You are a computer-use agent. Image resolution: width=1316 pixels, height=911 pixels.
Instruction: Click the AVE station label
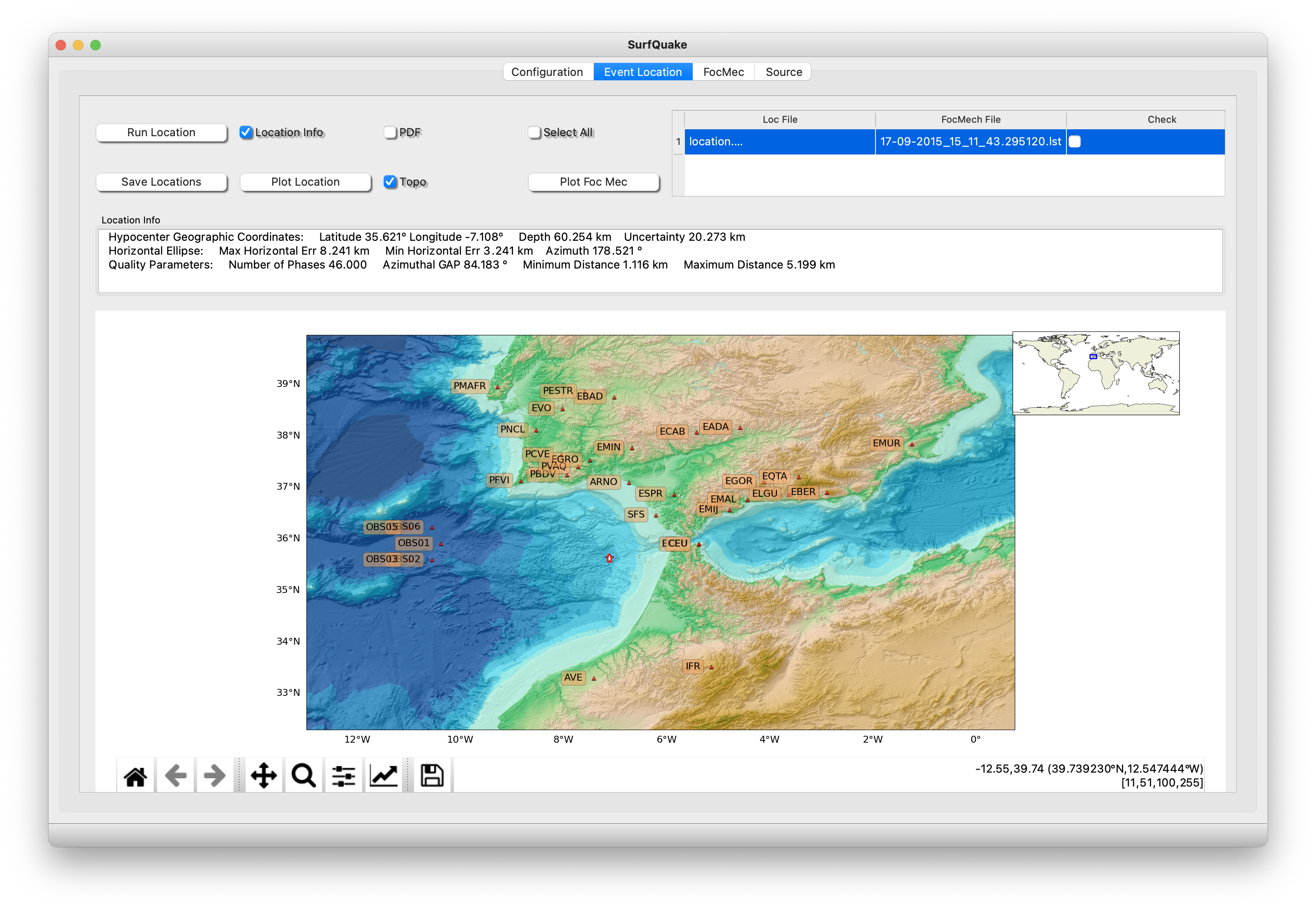[x=573, y=678]
